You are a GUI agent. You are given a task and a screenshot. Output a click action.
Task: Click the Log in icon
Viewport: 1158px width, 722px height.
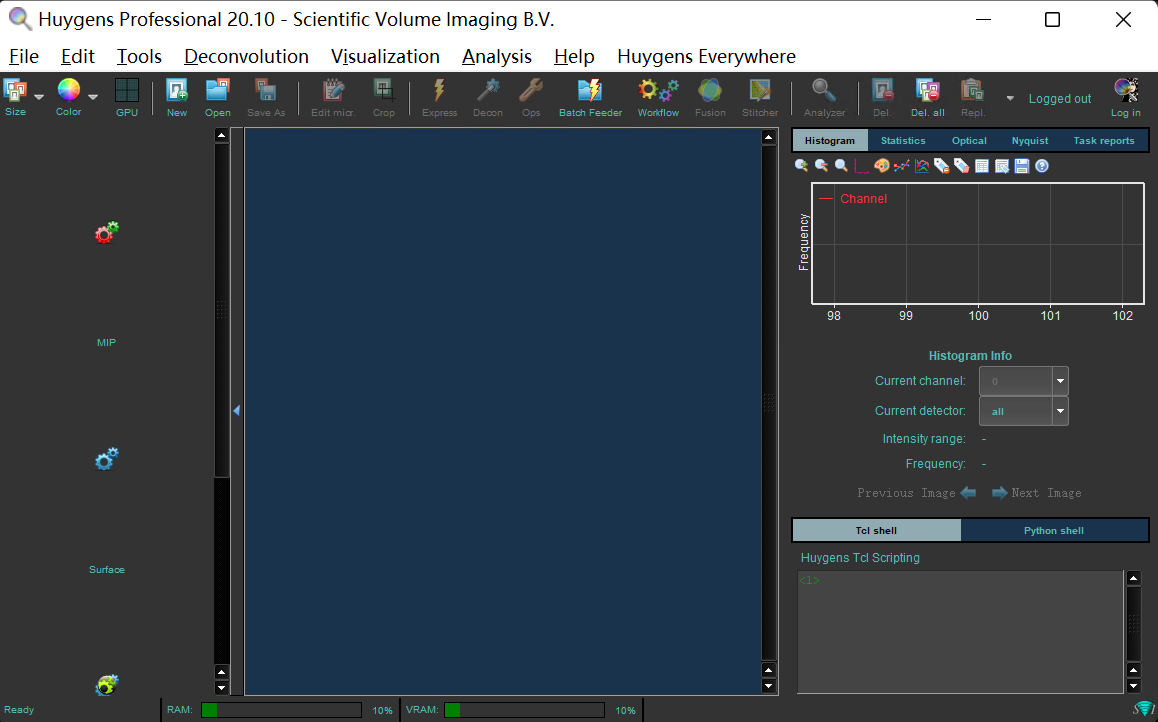(1126, 90)
